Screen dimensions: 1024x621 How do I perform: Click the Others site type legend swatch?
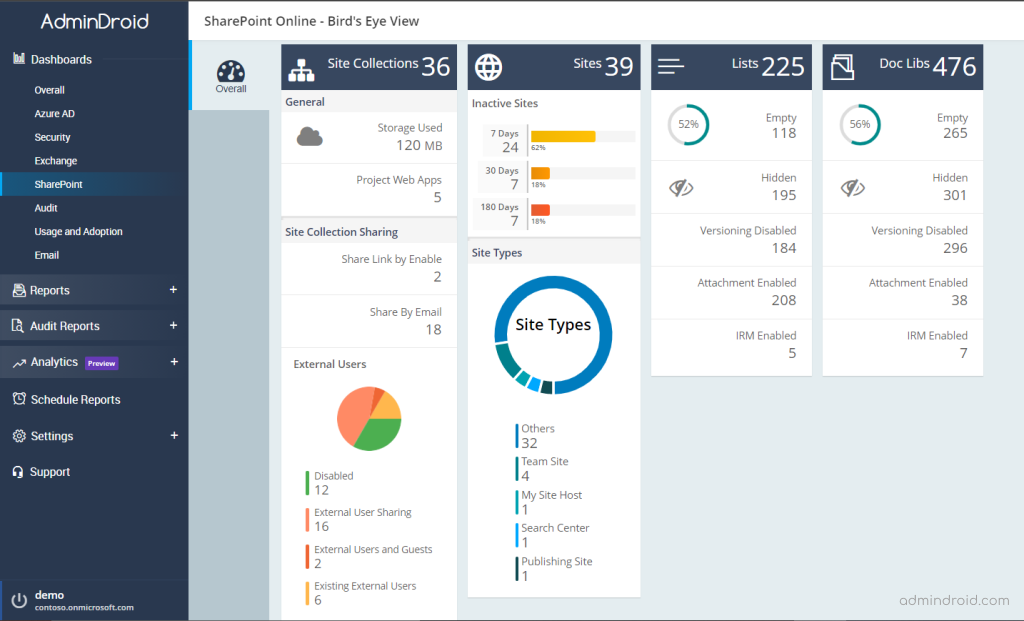pyautogui.click(x=517, y=436)
